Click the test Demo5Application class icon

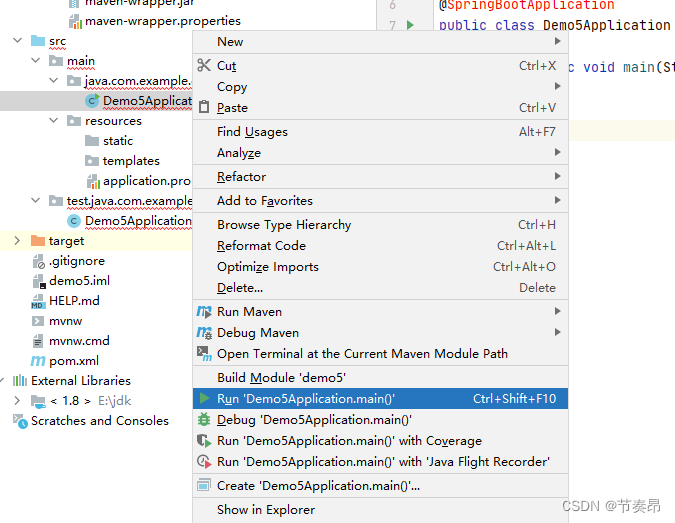[x=74, y=221]
